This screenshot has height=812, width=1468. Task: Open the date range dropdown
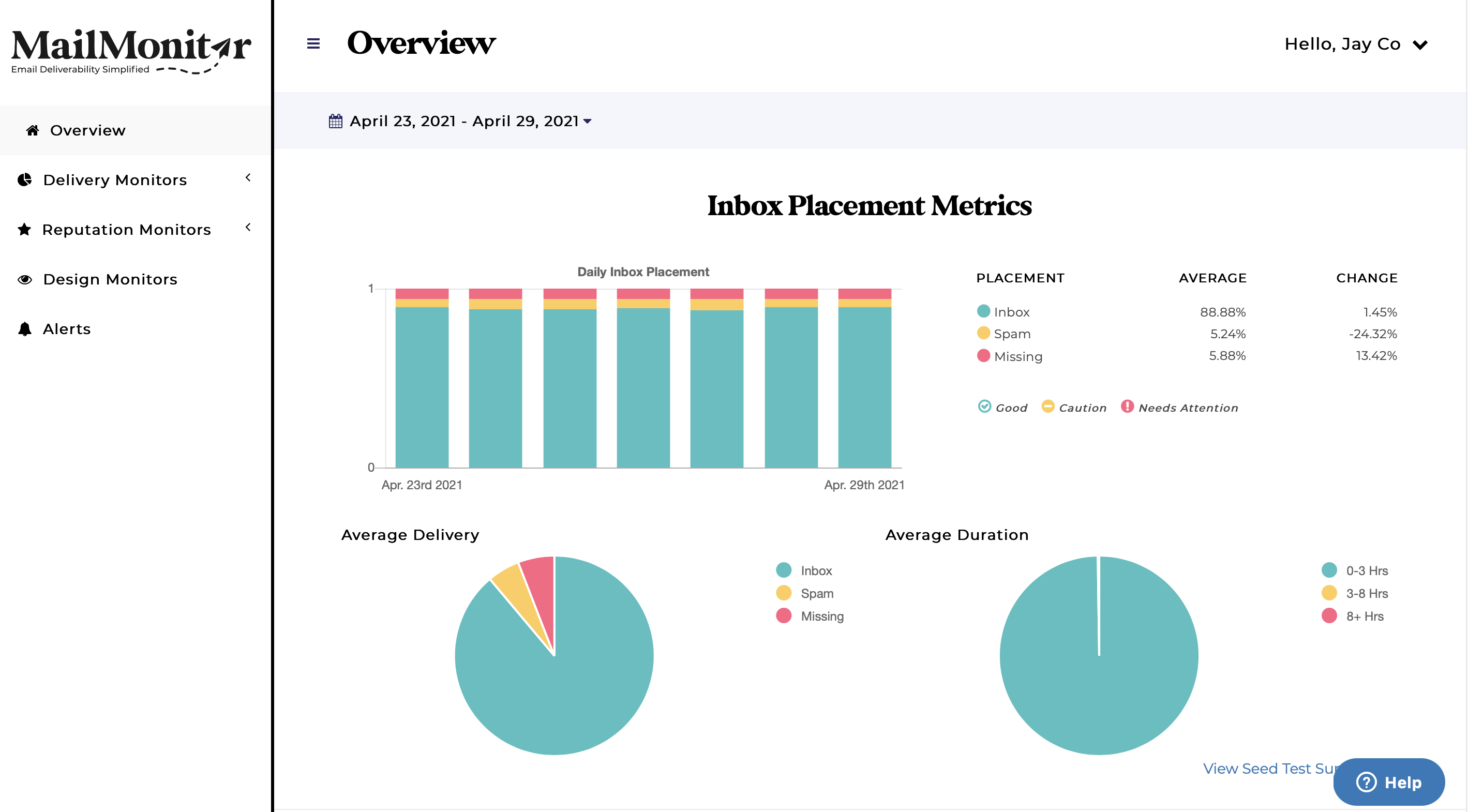[588, 121]
